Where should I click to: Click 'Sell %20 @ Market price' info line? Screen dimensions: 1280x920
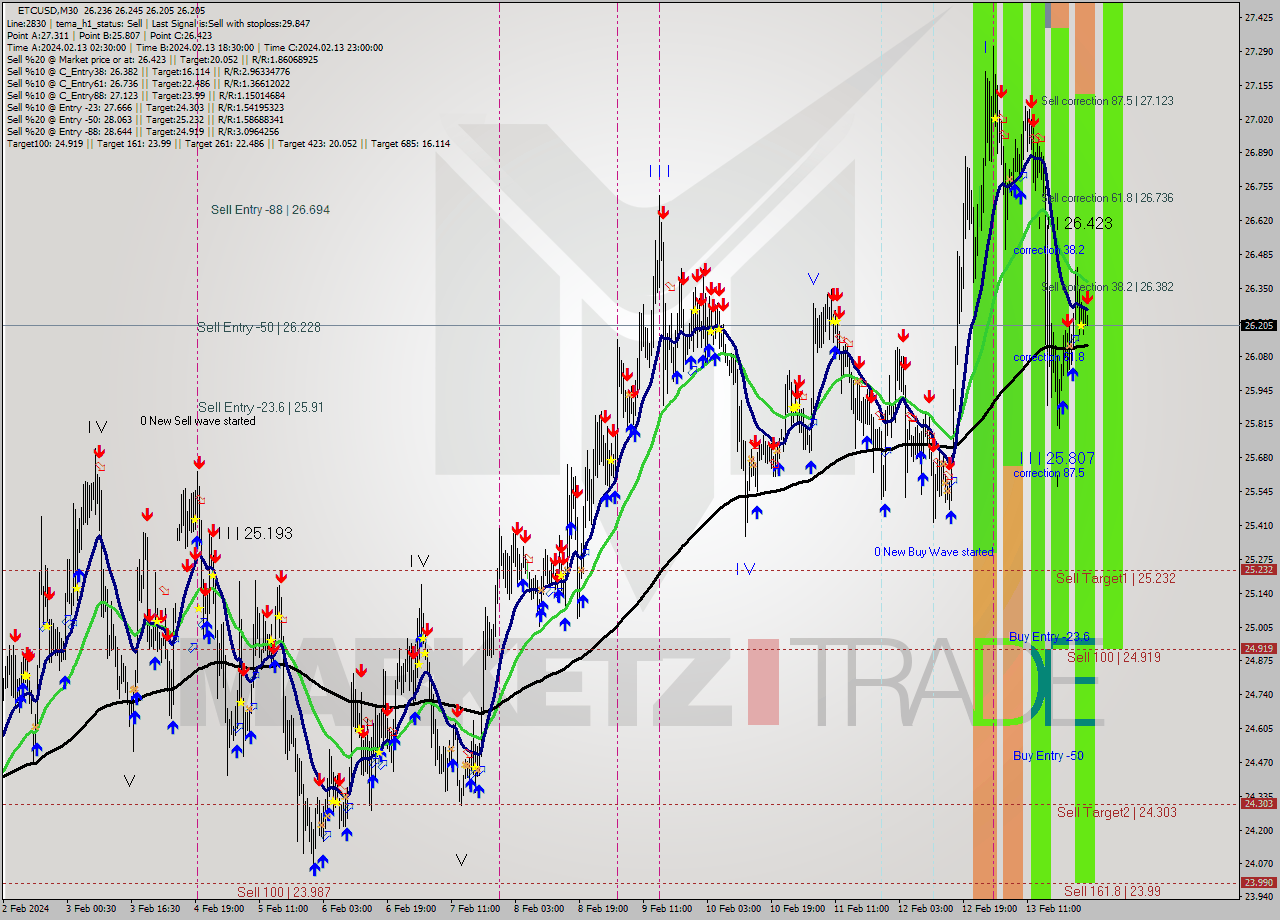(162, 59)
